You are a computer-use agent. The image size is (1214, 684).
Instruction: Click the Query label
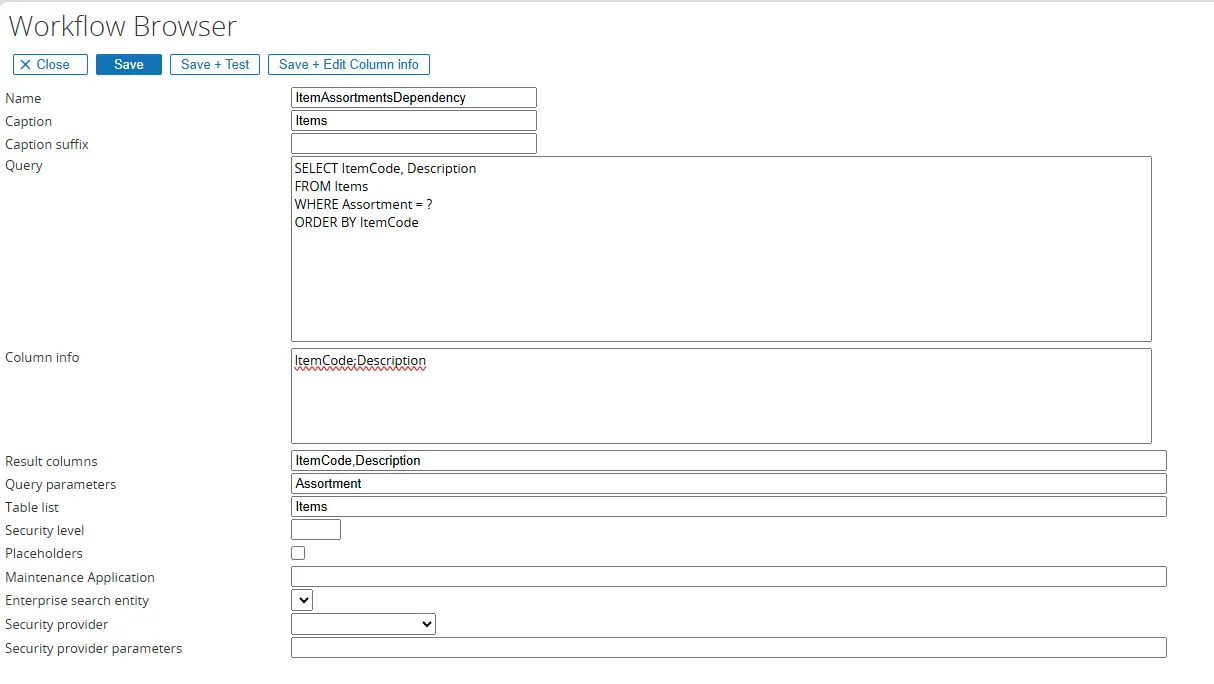(x=24, y=165)
